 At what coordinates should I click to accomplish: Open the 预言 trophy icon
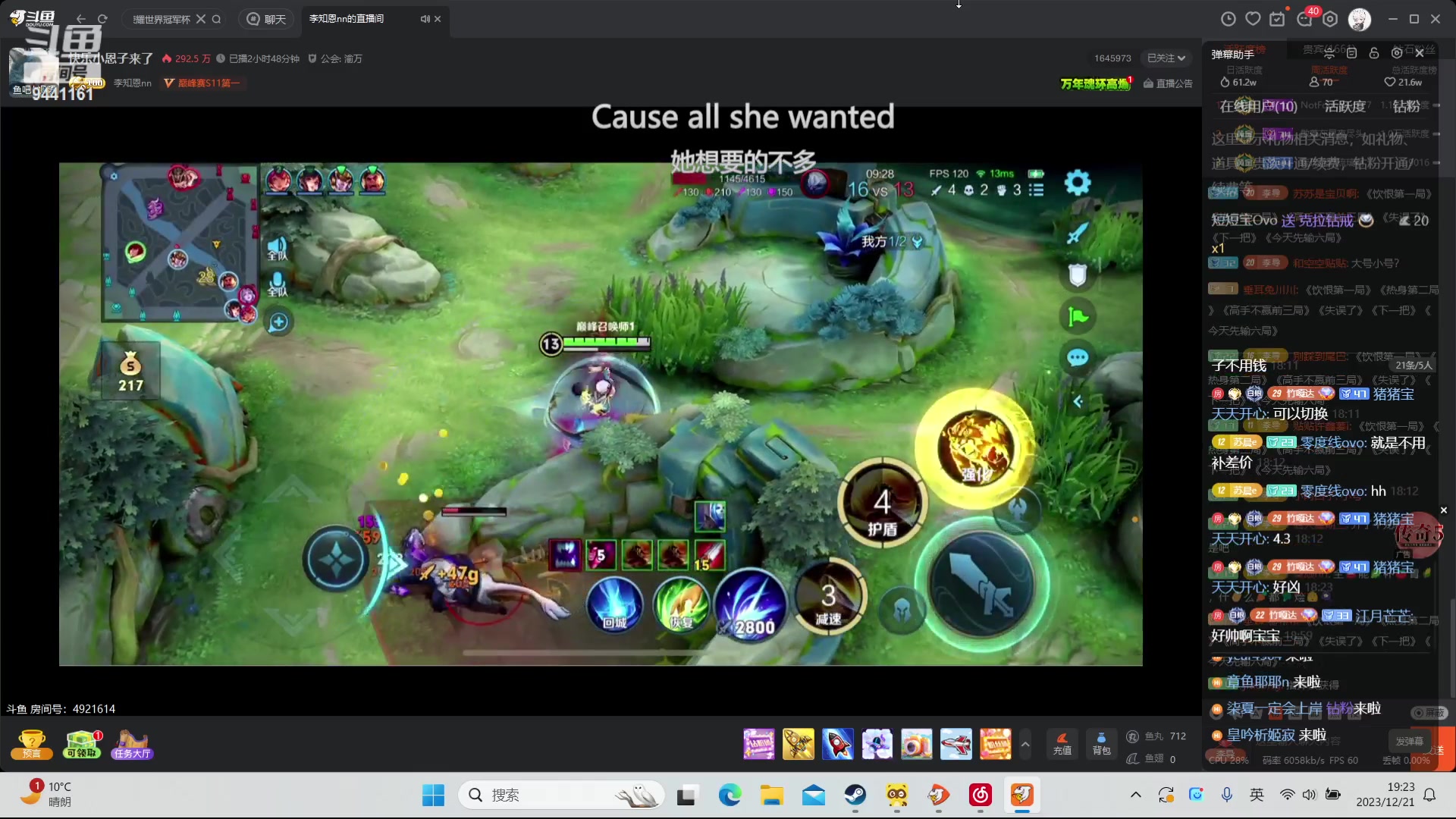[32, 744]
